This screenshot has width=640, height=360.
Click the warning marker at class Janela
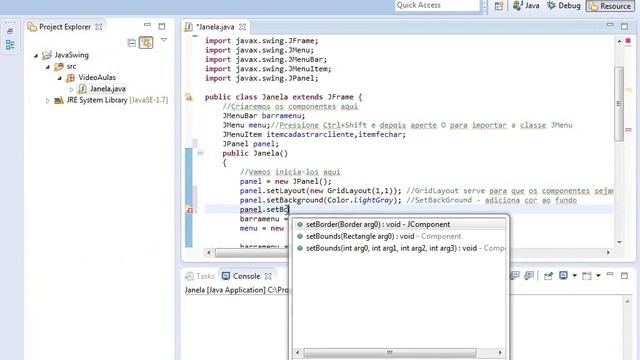click(x=189, y=97)
